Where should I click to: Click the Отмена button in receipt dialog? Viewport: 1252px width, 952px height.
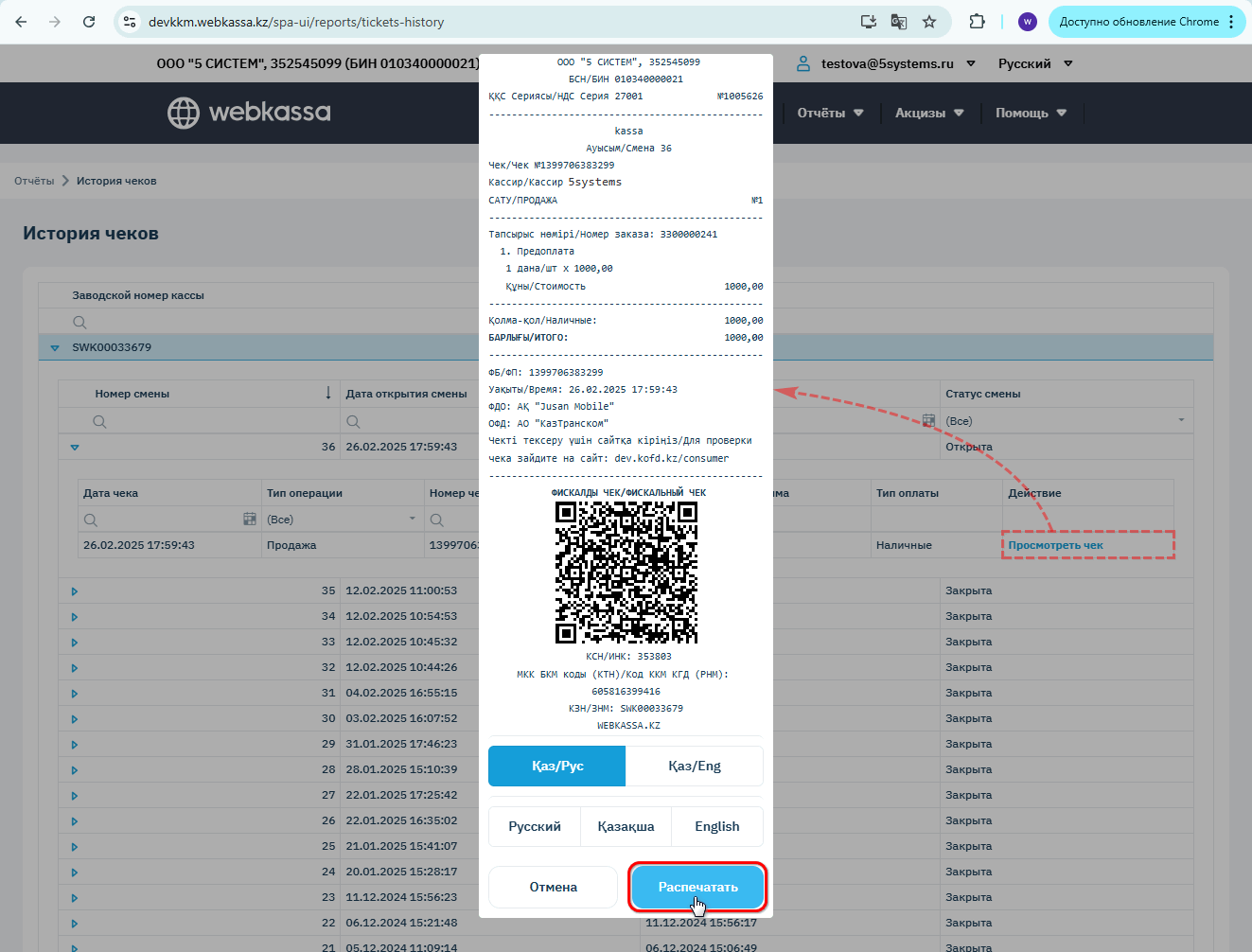(x=553, y=887)
